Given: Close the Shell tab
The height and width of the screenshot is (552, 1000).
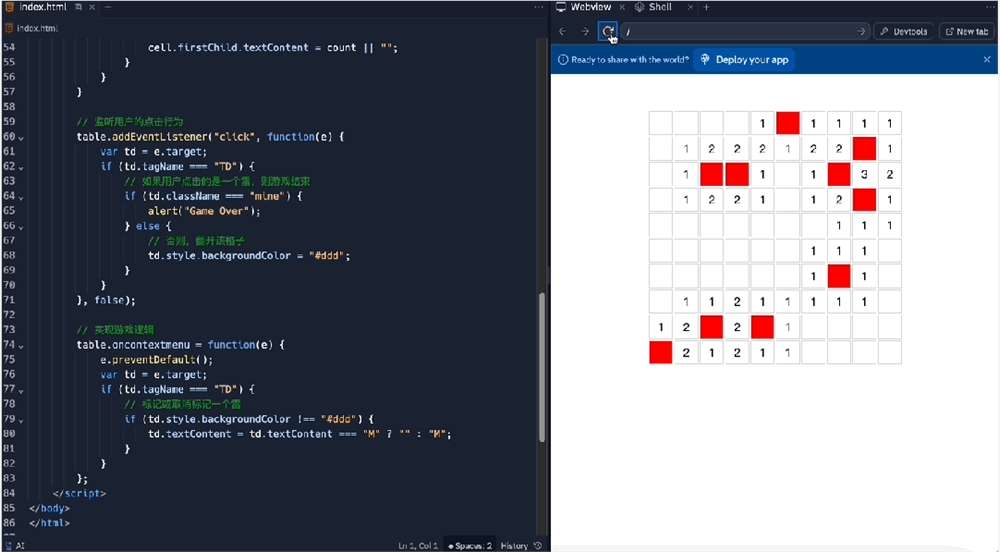Looking at the screenshot, I should [689, 7].
